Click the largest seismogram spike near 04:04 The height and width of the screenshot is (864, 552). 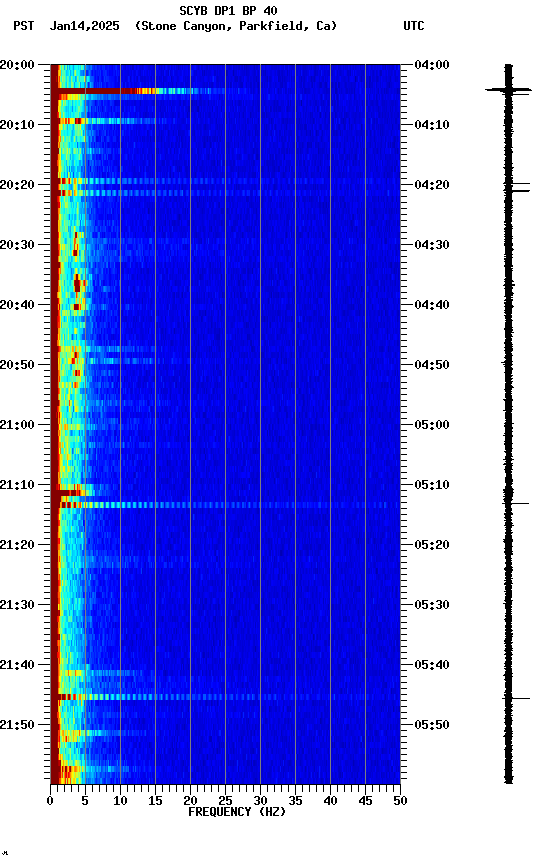tap(508, 89)
